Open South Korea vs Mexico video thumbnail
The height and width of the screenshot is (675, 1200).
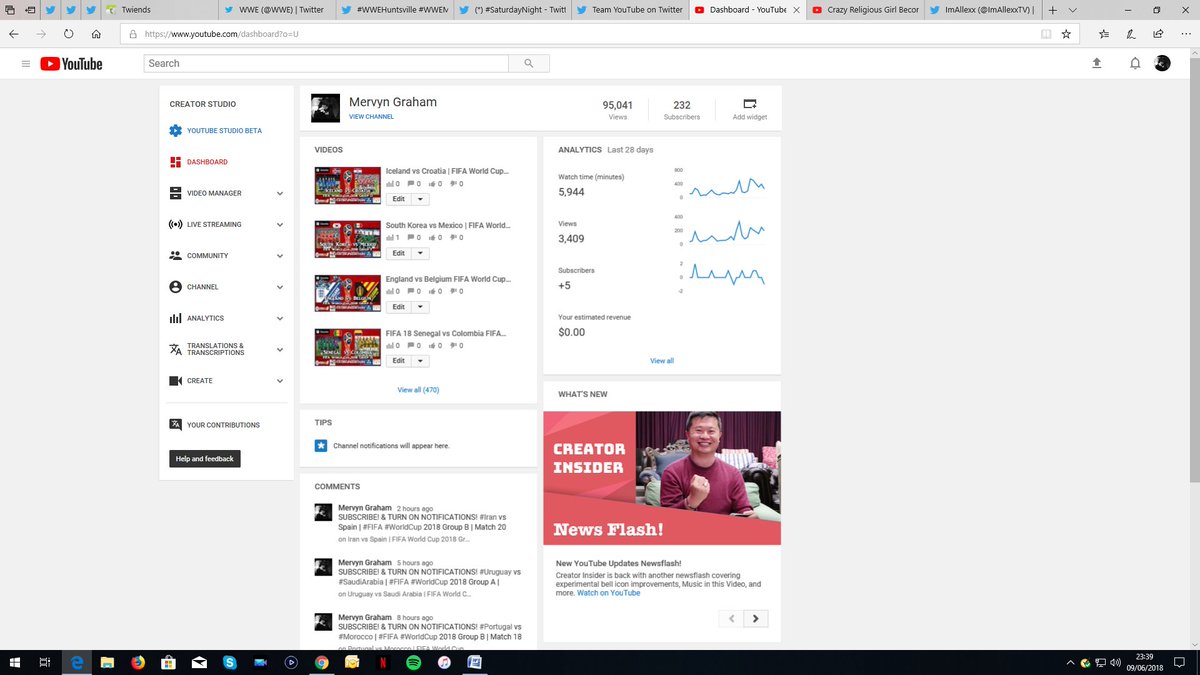coord(348,239)
